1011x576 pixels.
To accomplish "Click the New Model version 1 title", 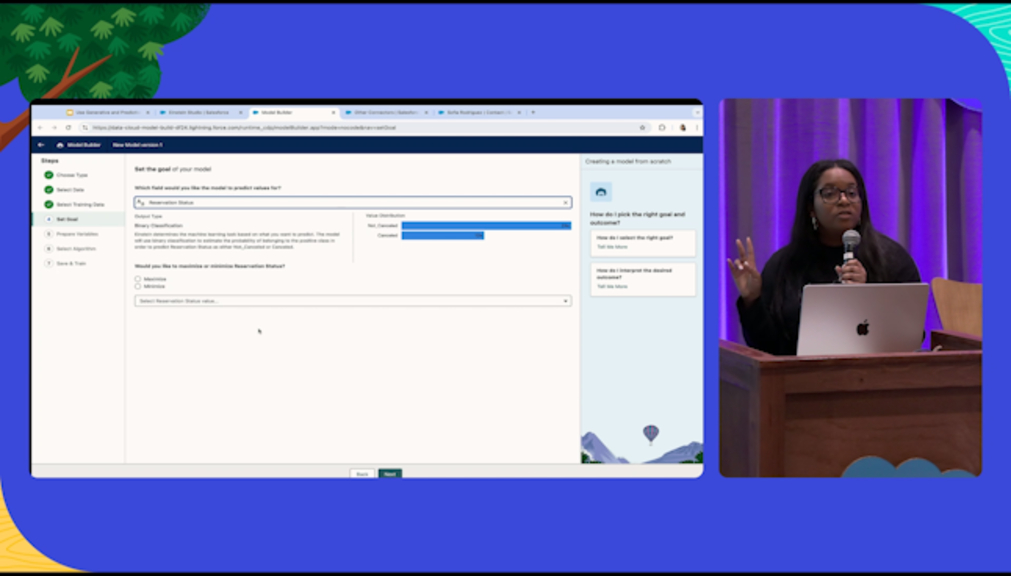I will [137, 145].
